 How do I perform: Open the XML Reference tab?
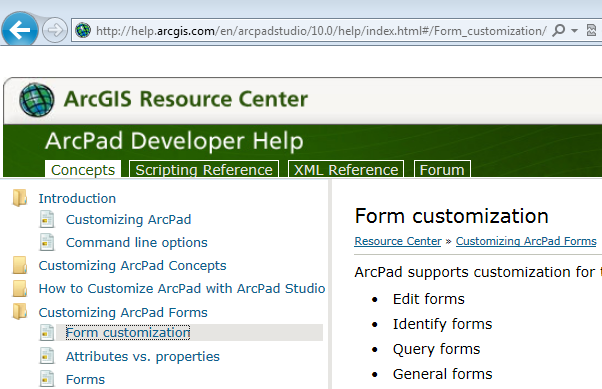pos(346,169)
